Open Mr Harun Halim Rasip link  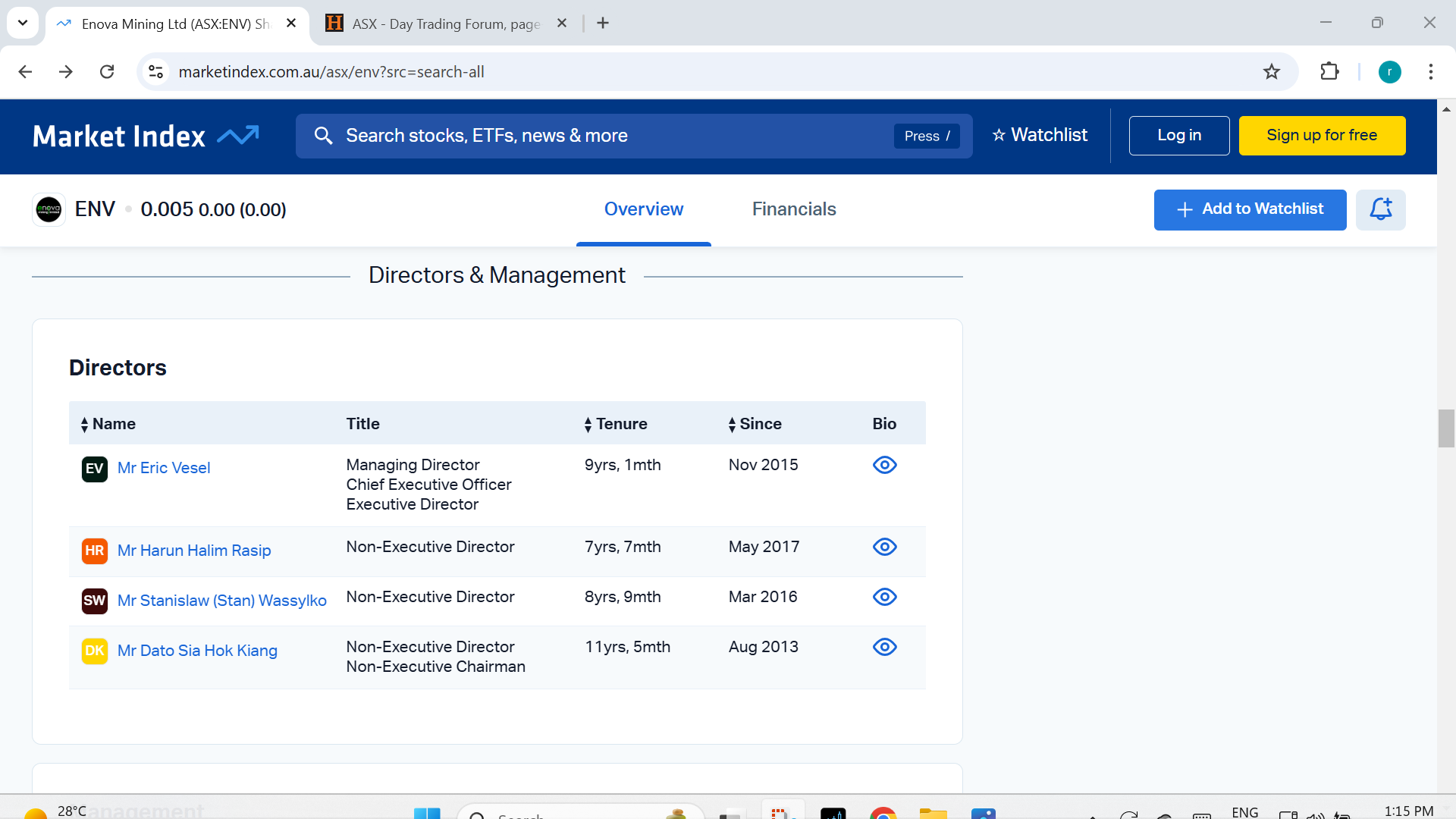click(x=194, y=551)
